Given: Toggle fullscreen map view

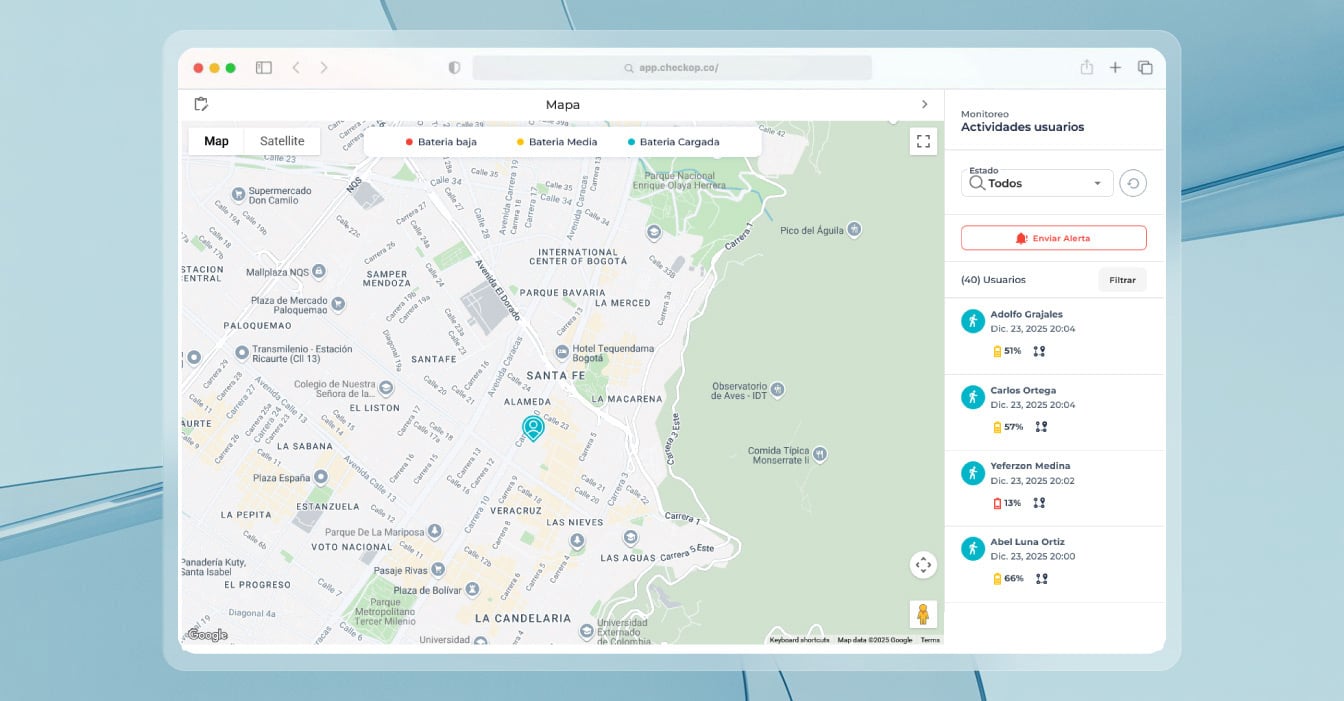Looking at the screenshot, I should pos(923,141).
